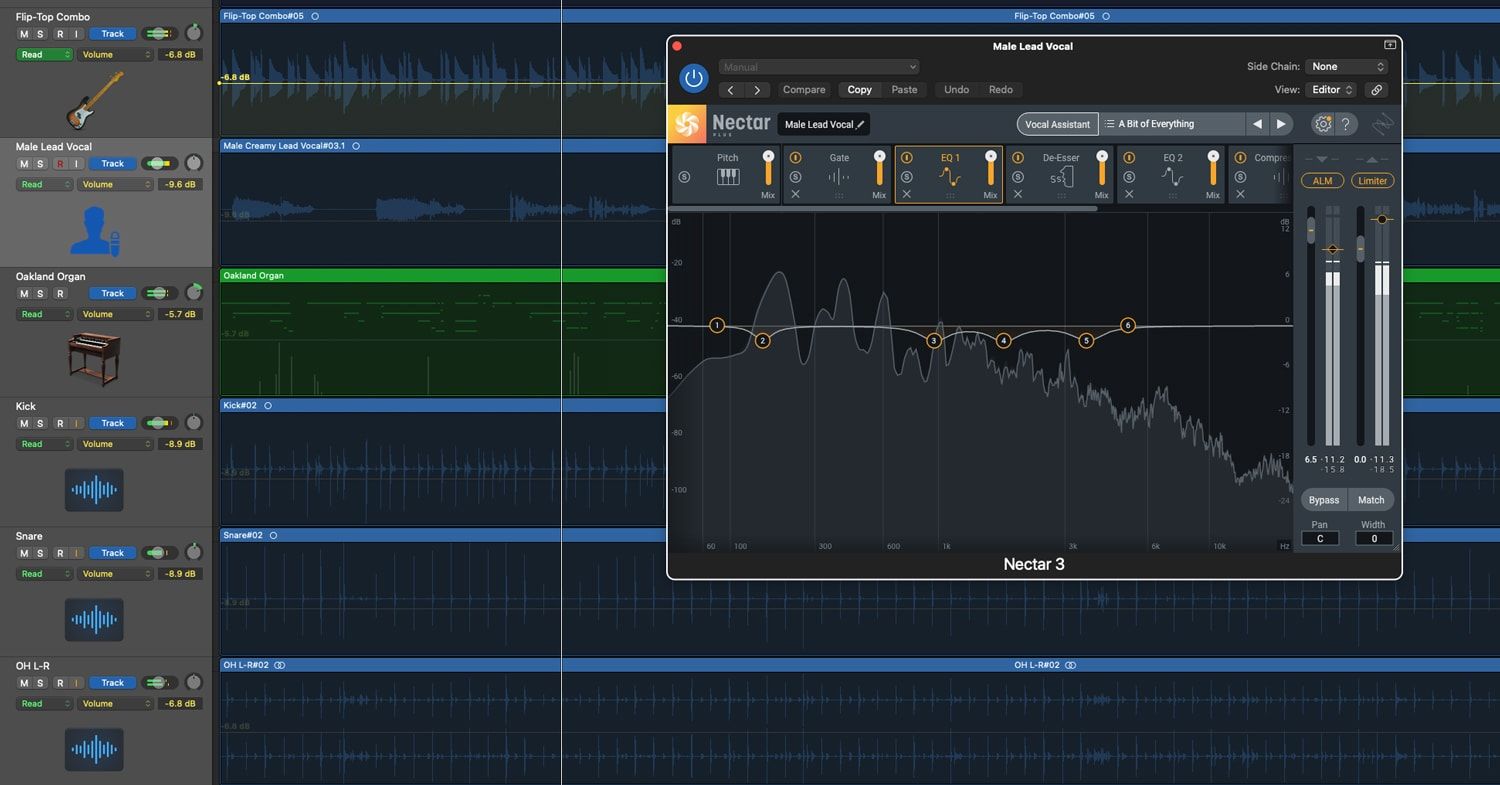The image size is (1500, 785).
Task: Click the Match button in Nectar
Action: pos(1371,500)
